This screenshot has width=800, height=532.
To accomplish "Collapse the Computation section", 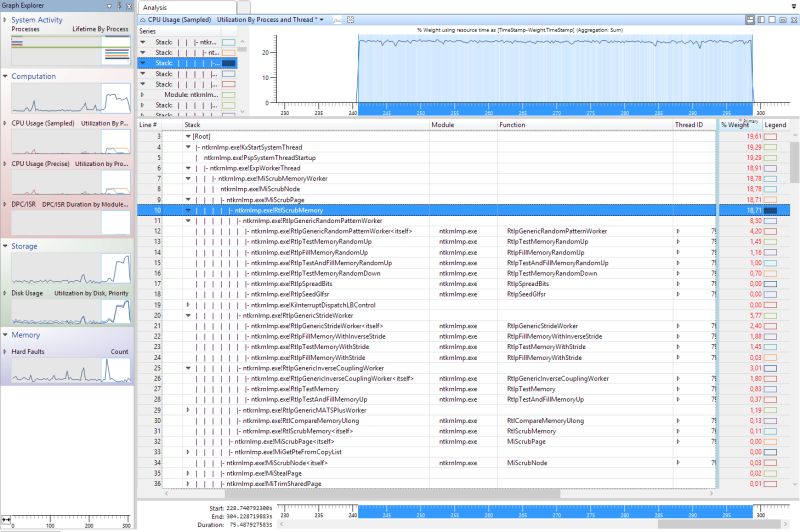I will (5, 76).
